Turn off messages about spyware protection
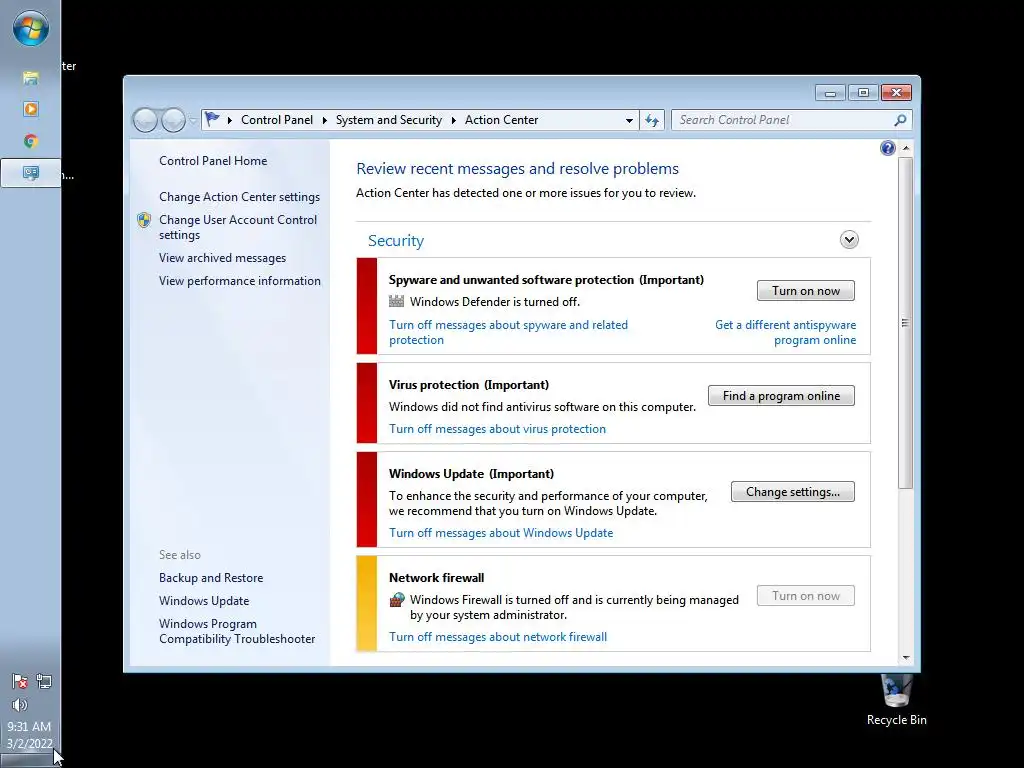This screenshot has height=768, width=1024. point(508,332)
